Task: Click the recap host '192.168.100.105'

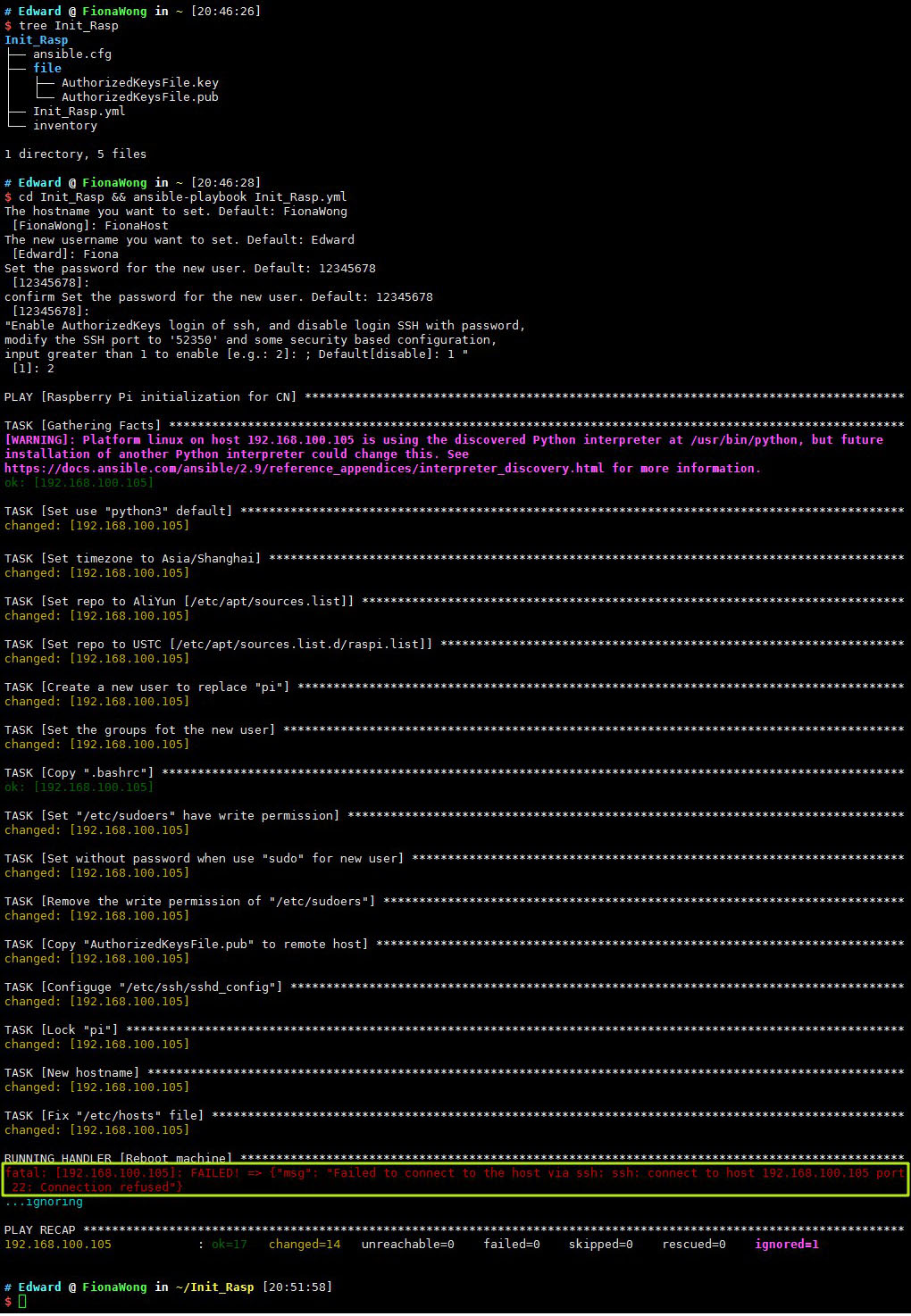Action: coord(58,1245)
